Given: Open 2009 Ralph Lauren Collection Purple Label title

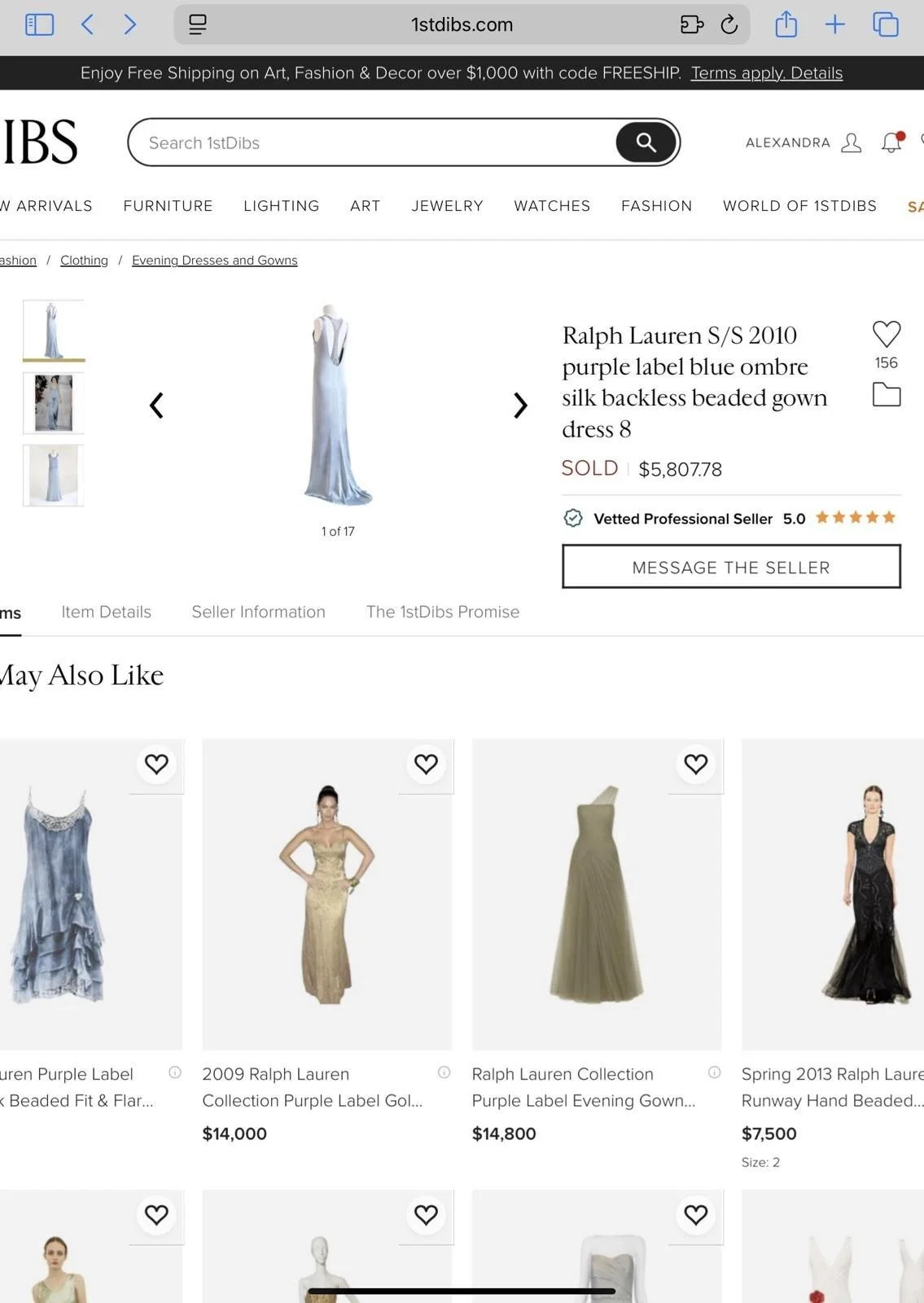Looking at the screenshot, I should point(313,1087).
